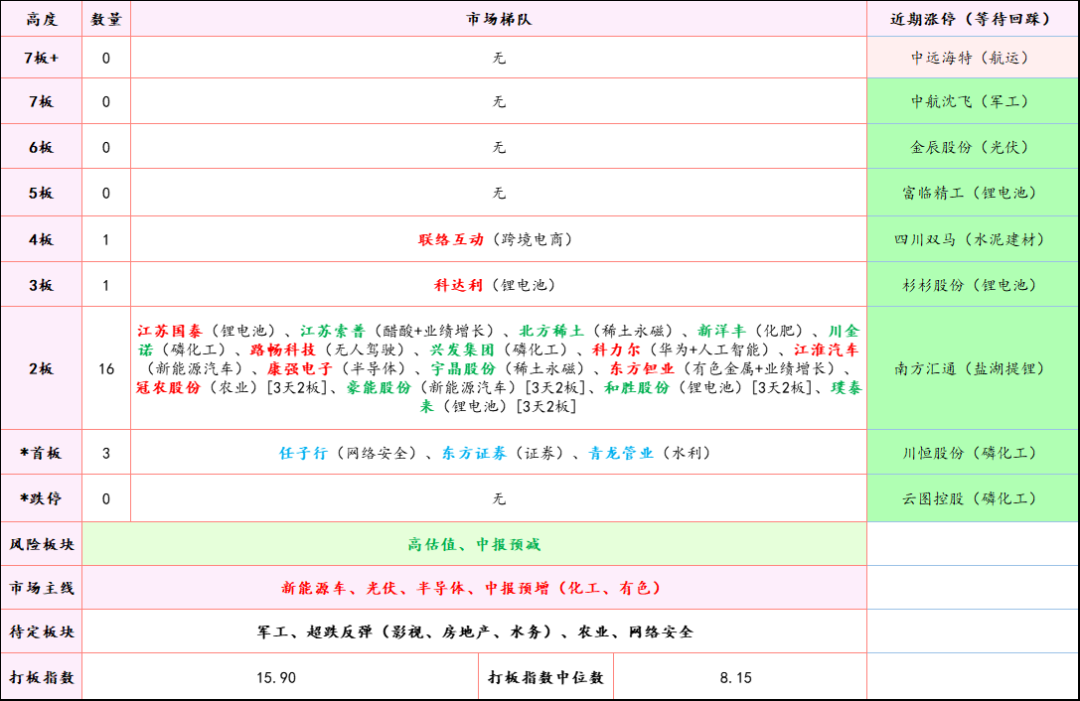Click 联络互动 in the 4板 row
This screenshot has width=1080, height=701.
[451, 240]
